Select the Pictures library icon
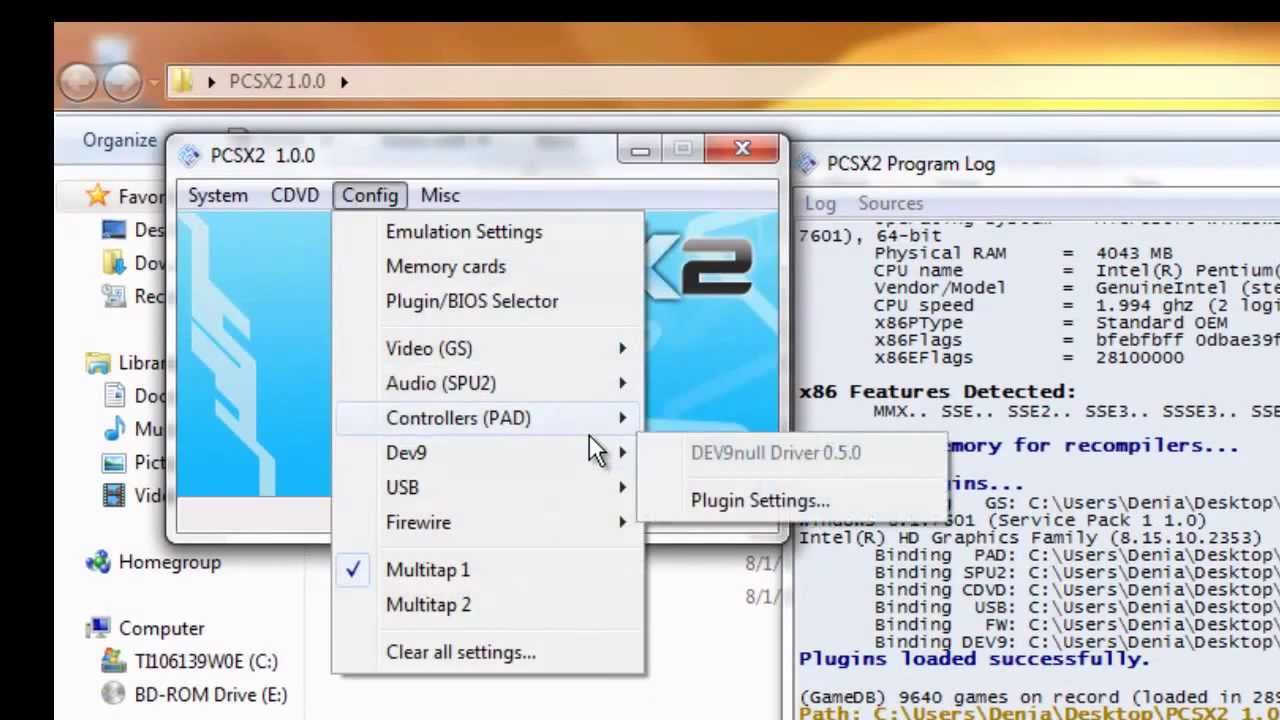Viewport: 1280px width, 720px height. coord(115,462)
